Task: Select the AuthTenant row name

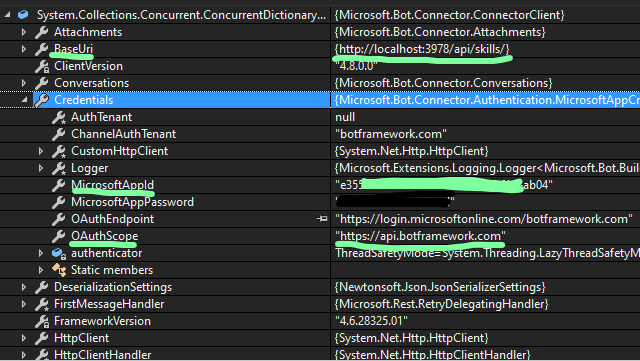Action: pos(102,117)
